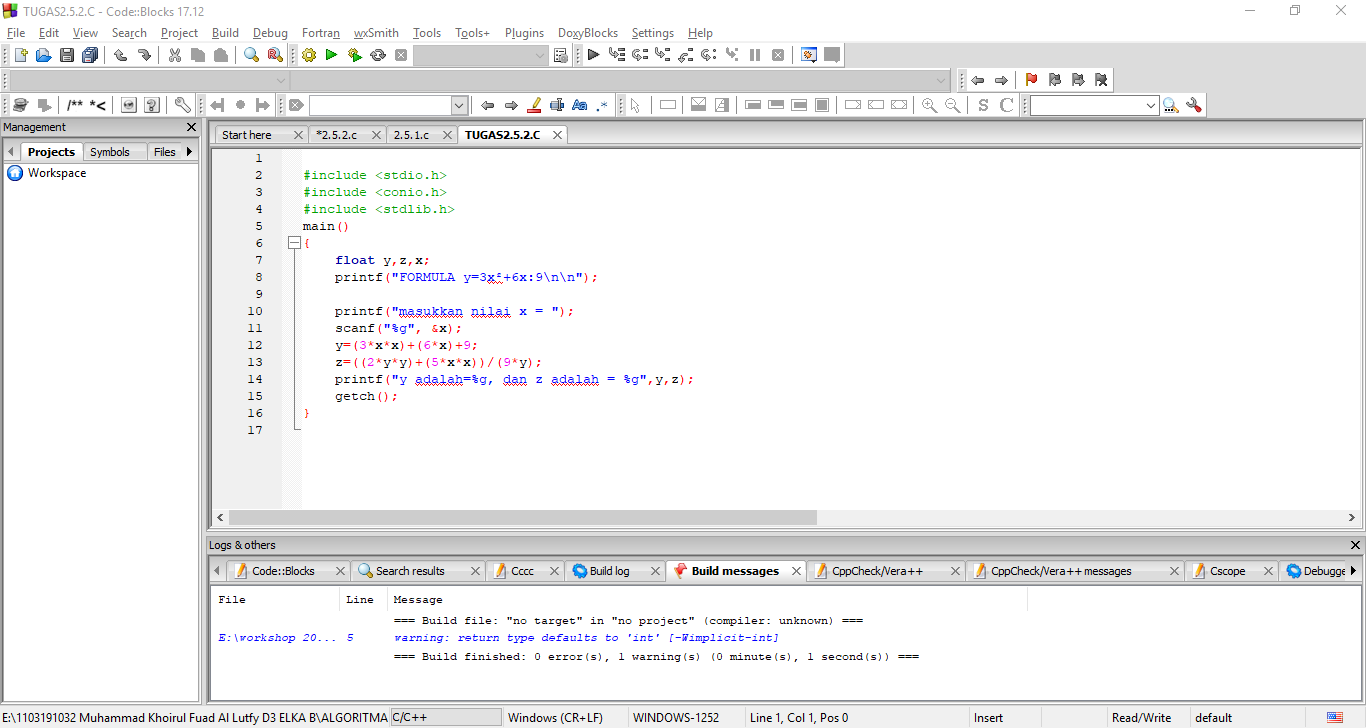1366x728 pixels.
Task: Show more Management tabs with right arrow
Action: coord(189,152)
